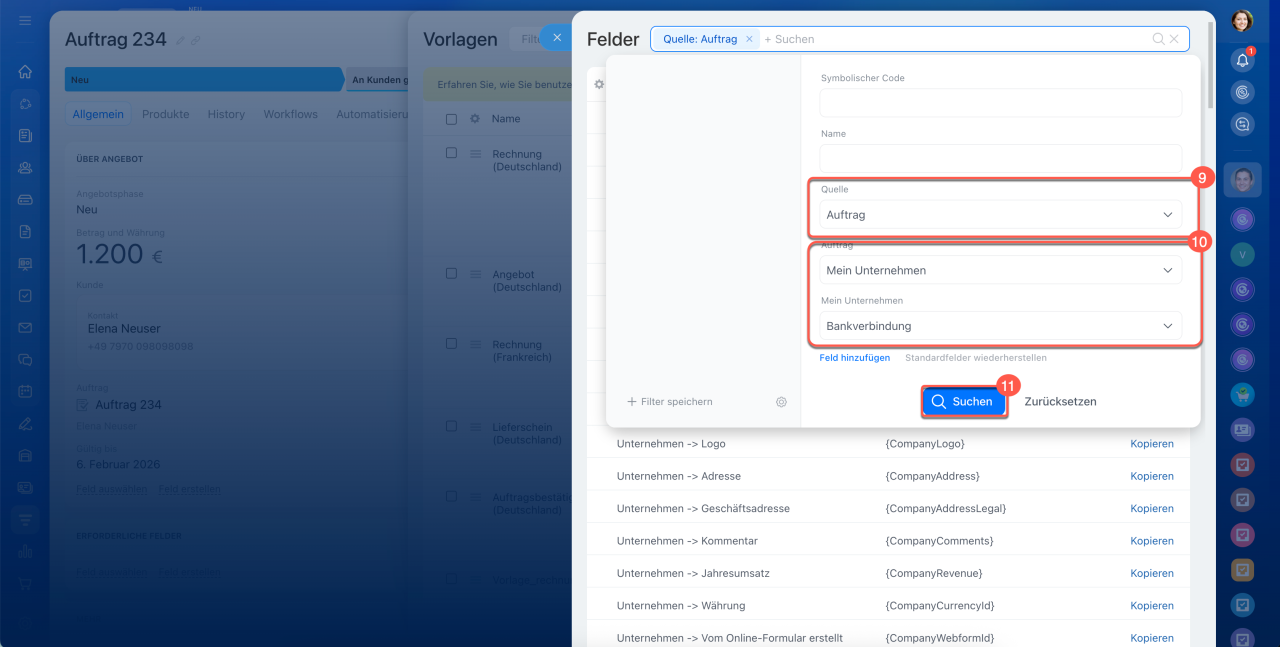
Task: Click the 'Unternehmen -> Vom Online-Formular erstellt' row
Action: pyautogui.click(x=888, y=638)
